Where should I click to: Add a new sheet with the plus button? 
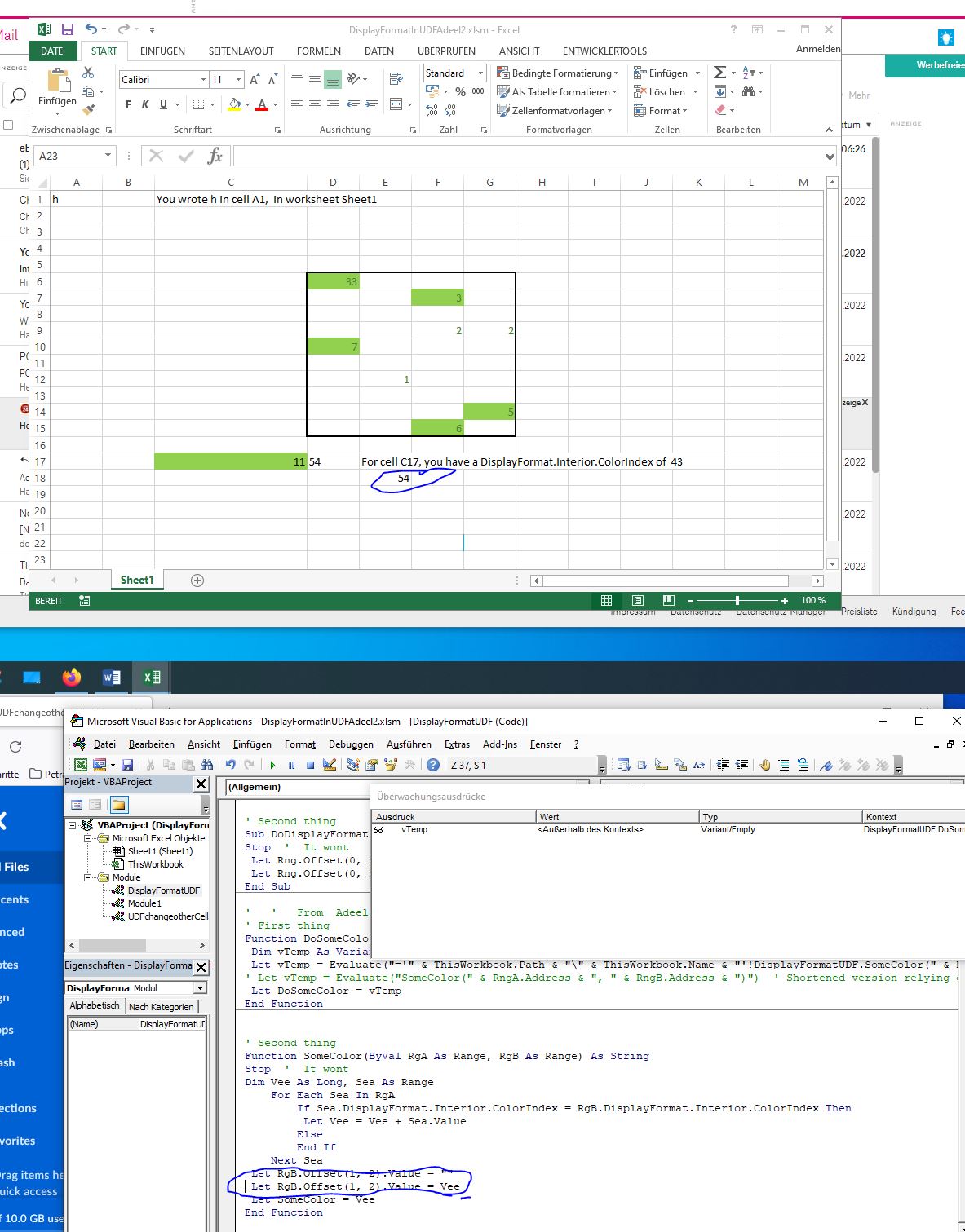point(197,581)
